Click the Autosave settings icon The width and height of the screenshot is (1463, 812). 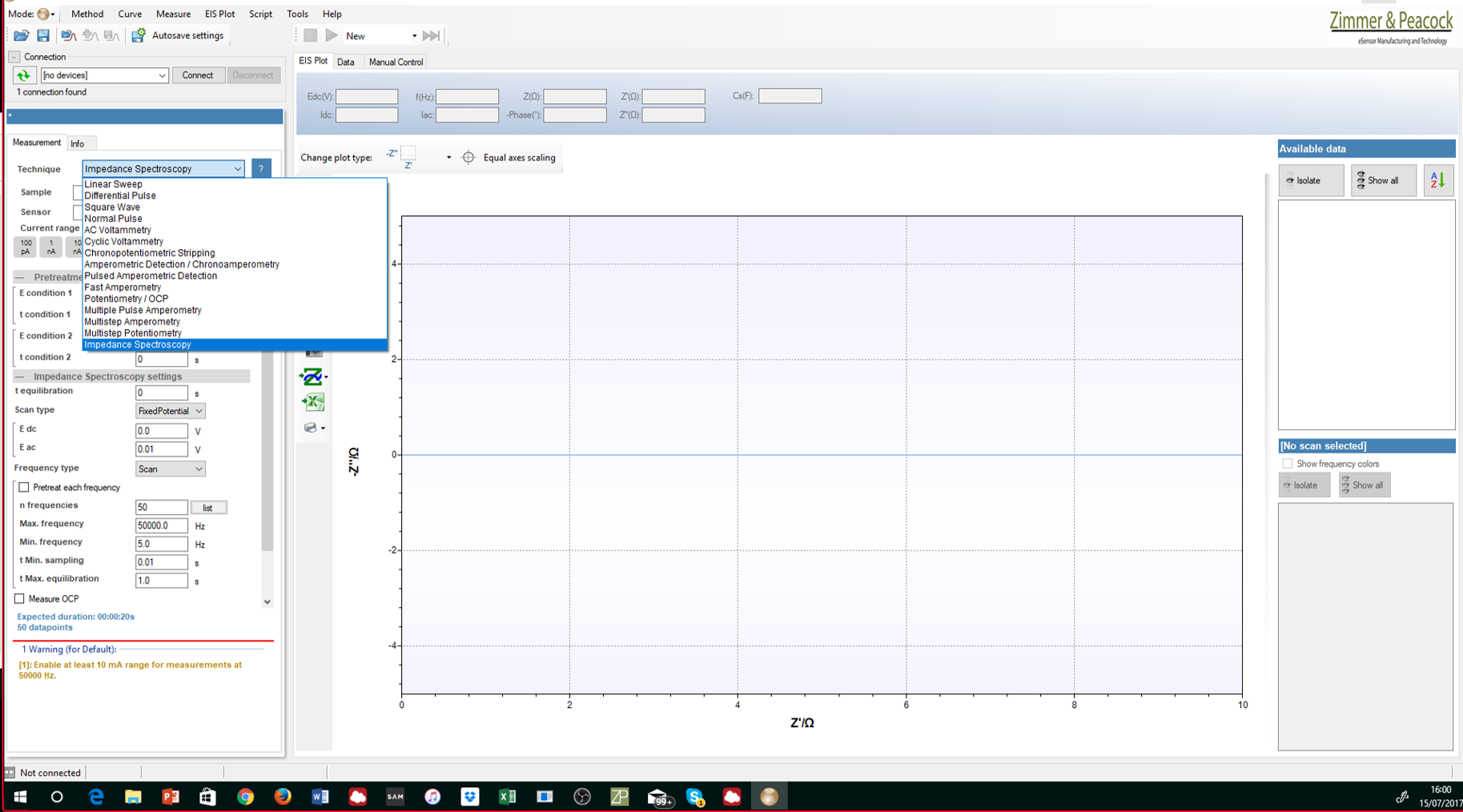(x=139, y=35)
